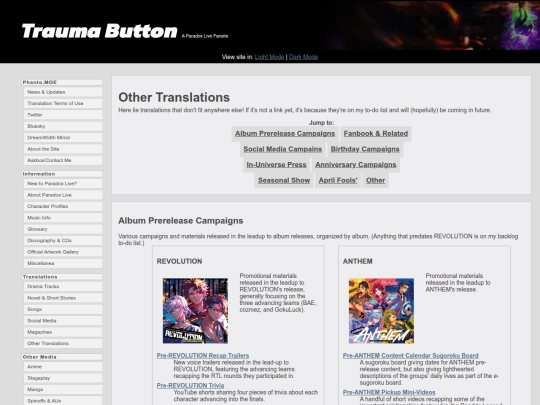Open News & Updates in sidebar
The height and width of the screenshot is (405, 540).
[x=63, y=92]
